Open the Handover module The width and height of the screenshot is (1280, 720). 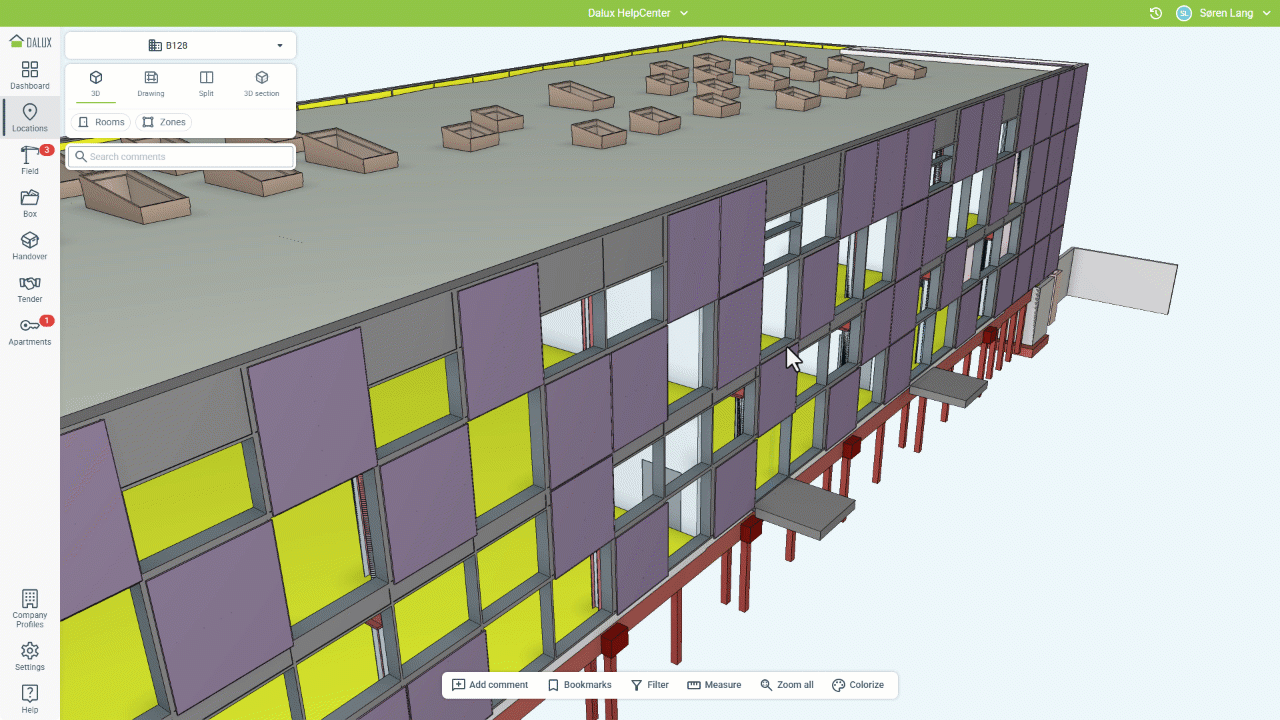click(30, 246)
